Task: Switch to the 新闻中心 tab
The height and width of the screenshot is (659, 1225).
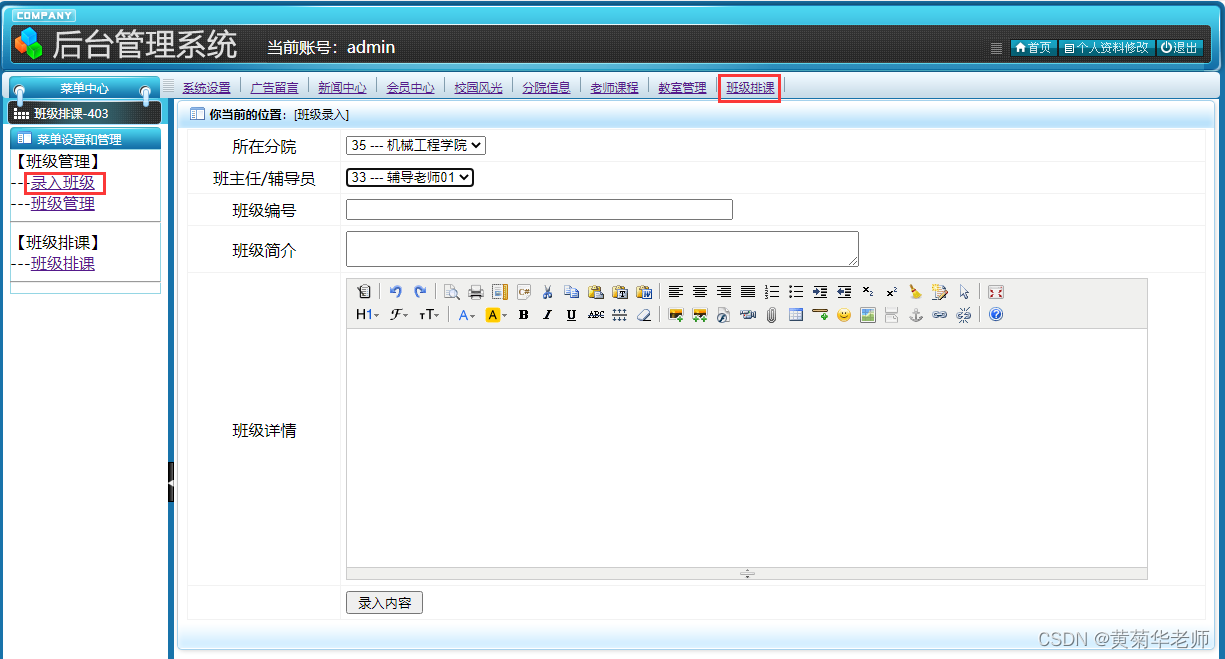Action: [x=342, y=88]
